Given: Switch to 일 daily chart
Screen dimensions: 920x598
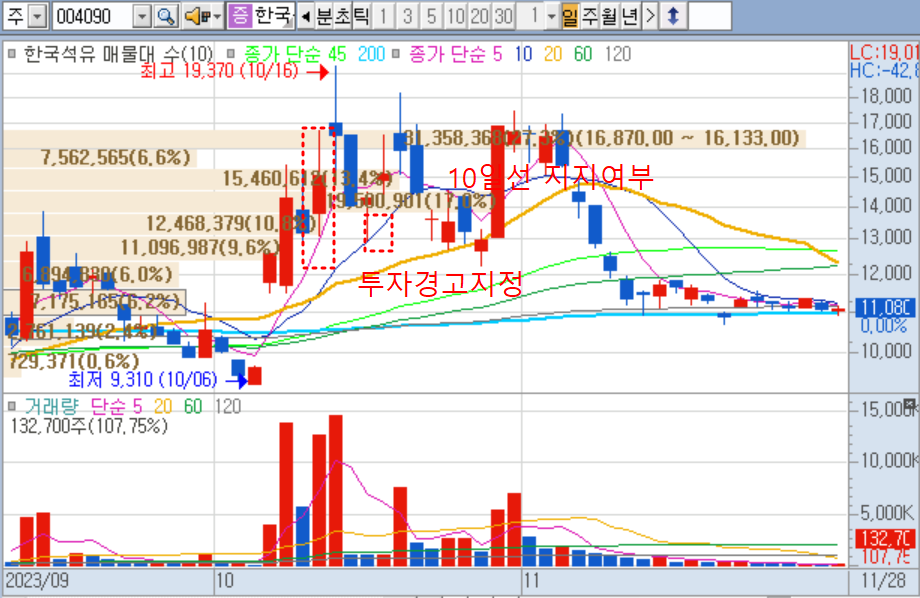Looking at the screenshot, I should (x=570, y=16).
